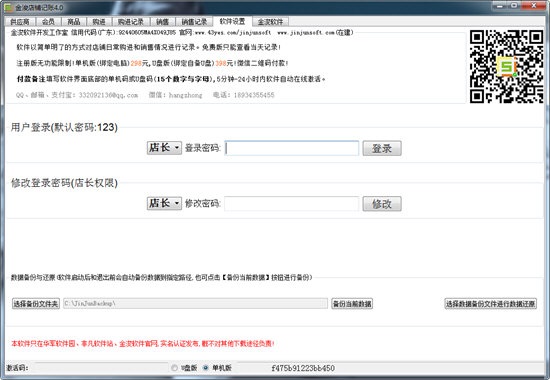The height and width of the screenshot is (380, 550).
Task: Click the app icon in title bar
Action: 8,7
